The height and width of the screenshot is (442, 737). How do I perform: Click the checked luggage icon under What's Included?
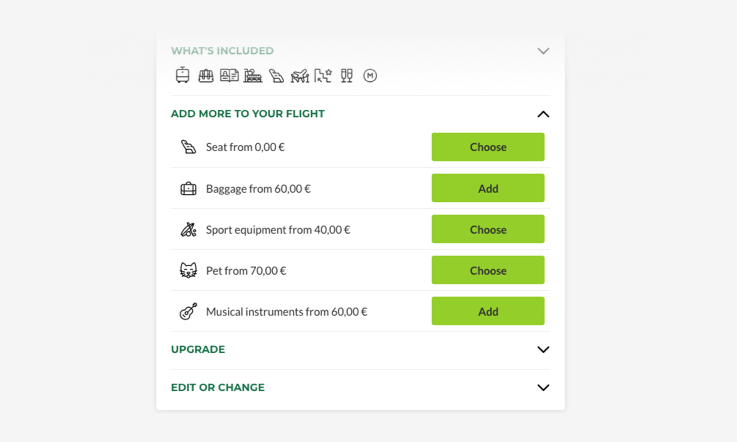click(x=206, y=75)
